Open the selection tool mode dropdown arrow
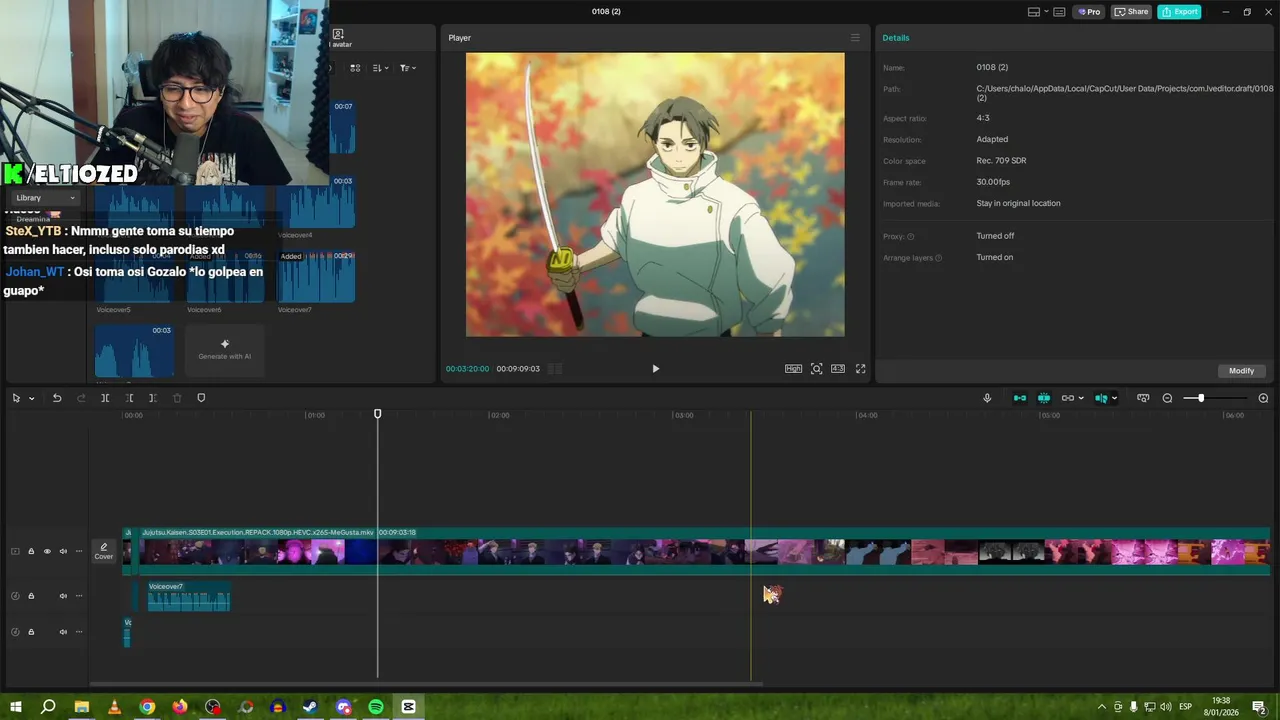This screenshot has width=1280, height=720. (x=31, y=398)
